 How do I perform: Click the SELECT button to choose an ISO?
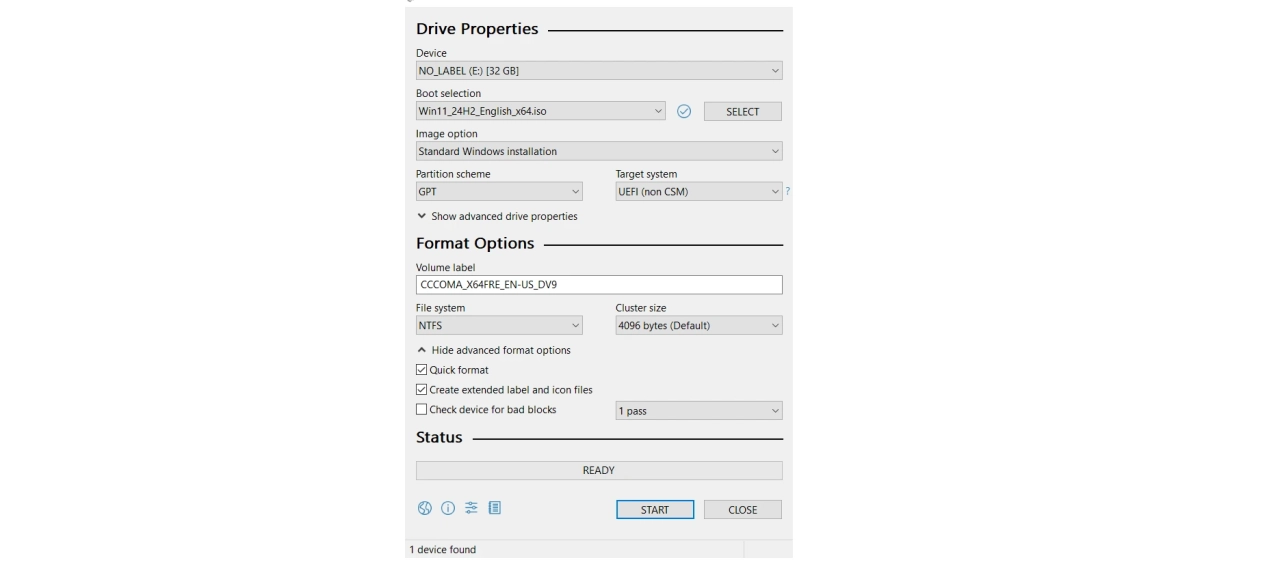(x=742, y=112)
